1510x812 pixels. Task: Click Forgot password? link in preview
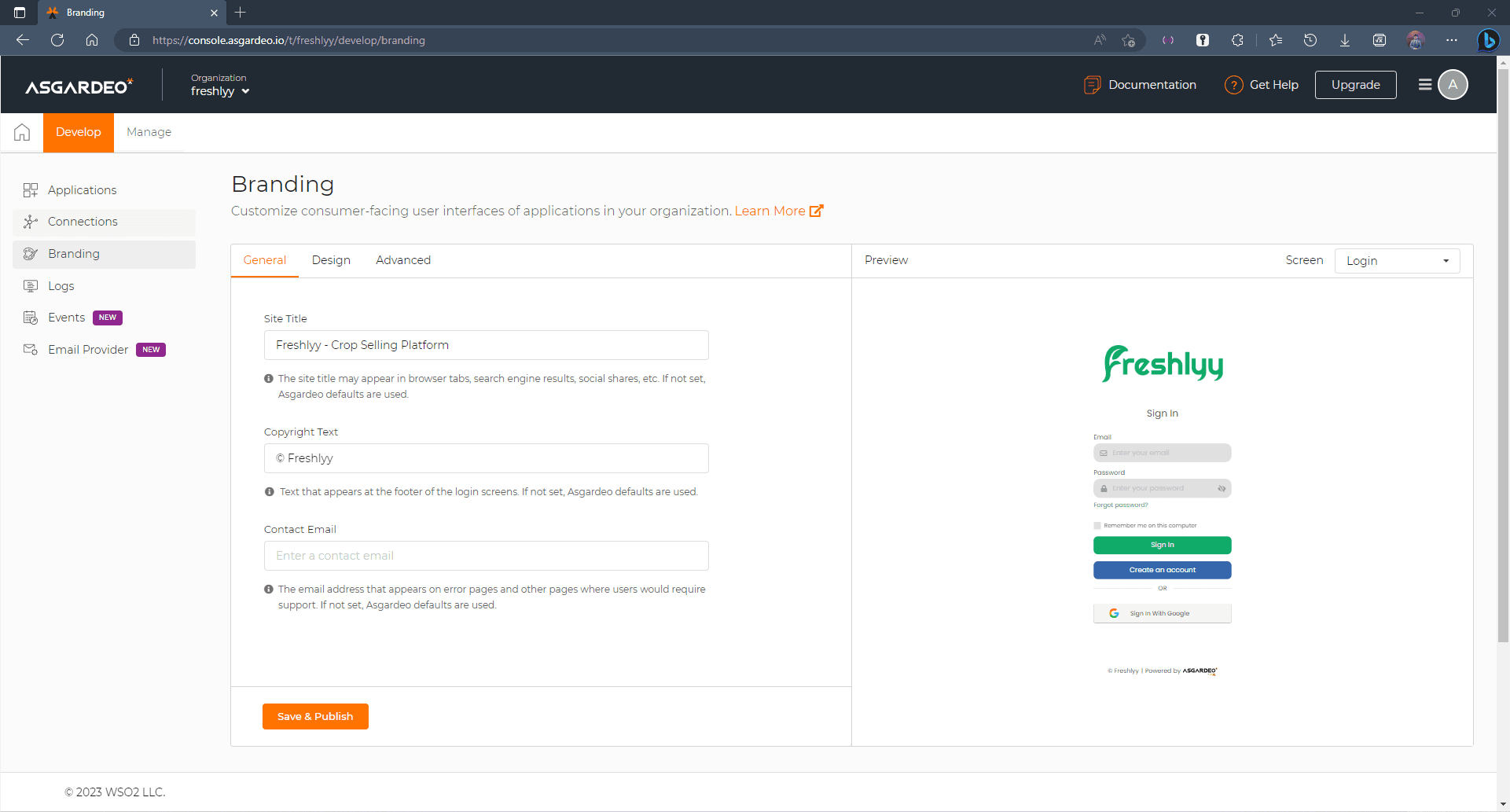point(1120,505)
